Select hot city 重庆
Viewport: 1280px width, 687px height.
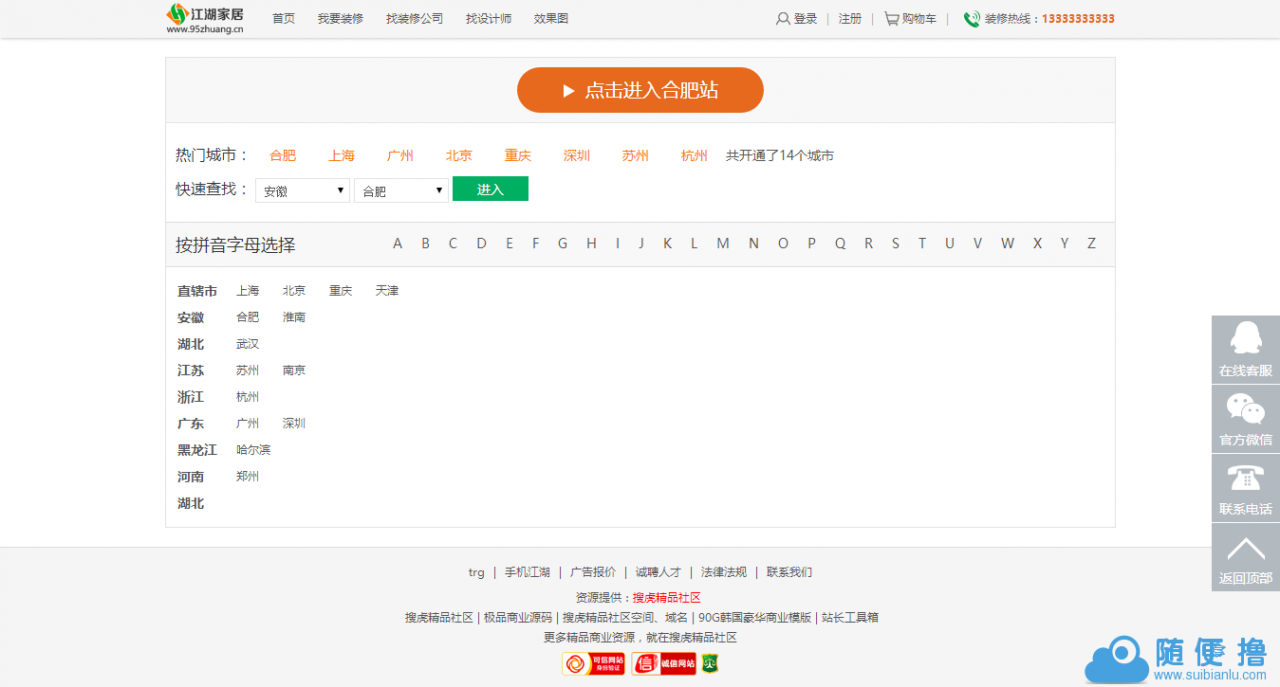(518, 155)
